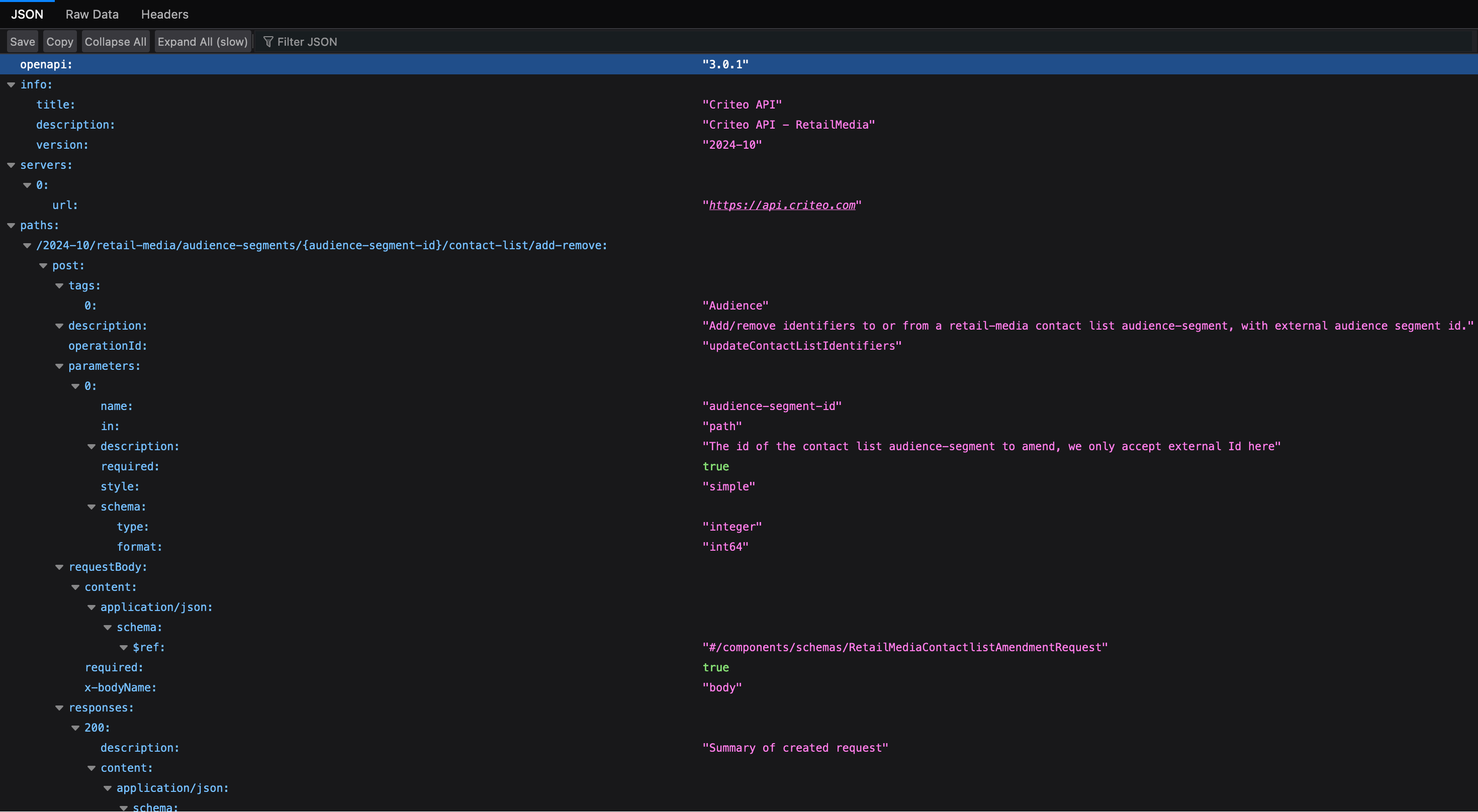Collapse the requestBody: node
This screenshot has width=1478, height=812.
(x=59, y=567)
